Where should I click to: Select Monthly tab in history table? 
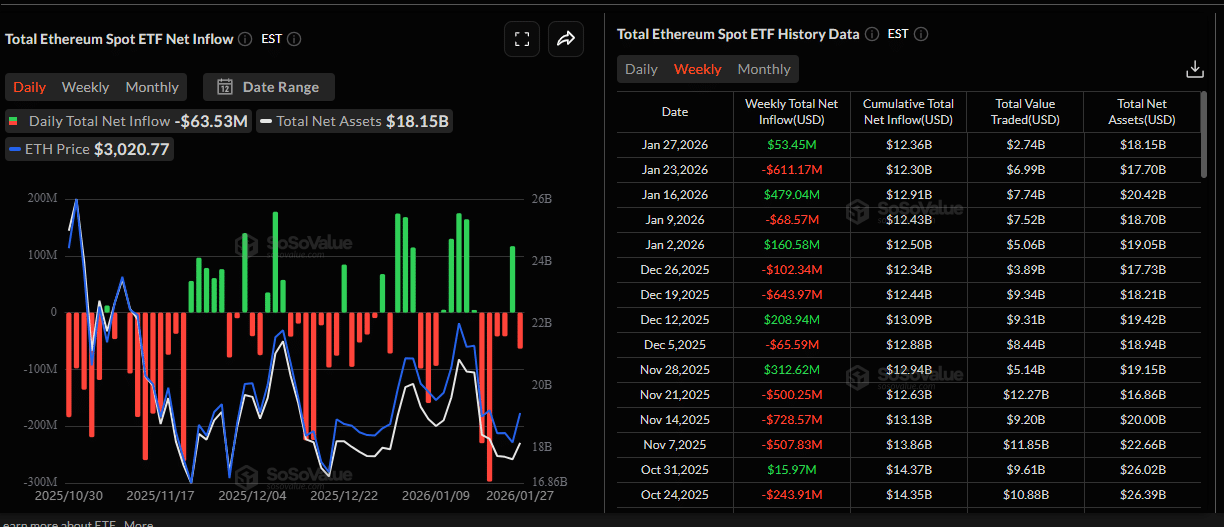[764, 69]
